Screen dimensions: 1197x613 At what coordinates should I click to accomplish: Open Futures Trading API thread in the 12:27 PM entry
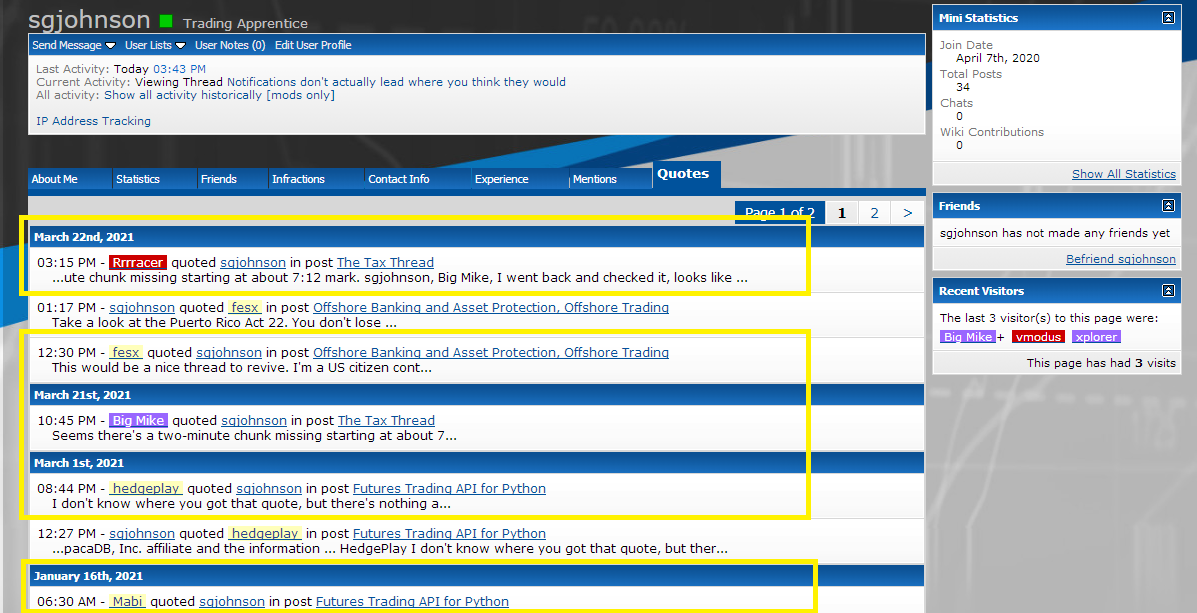click(449, 534)
